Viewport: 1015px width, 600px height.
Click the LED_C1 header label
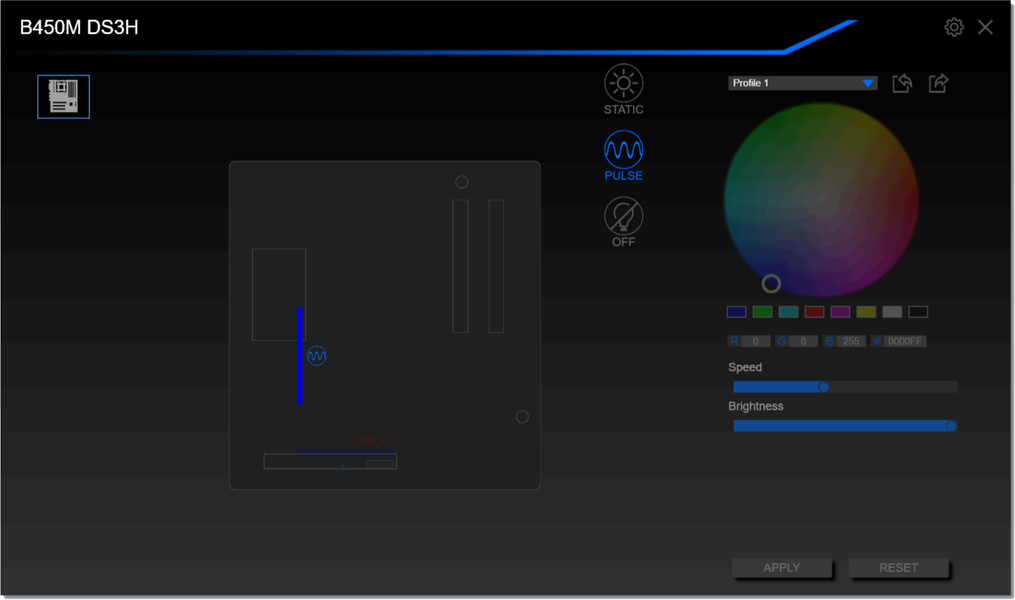tap(374, 441)
